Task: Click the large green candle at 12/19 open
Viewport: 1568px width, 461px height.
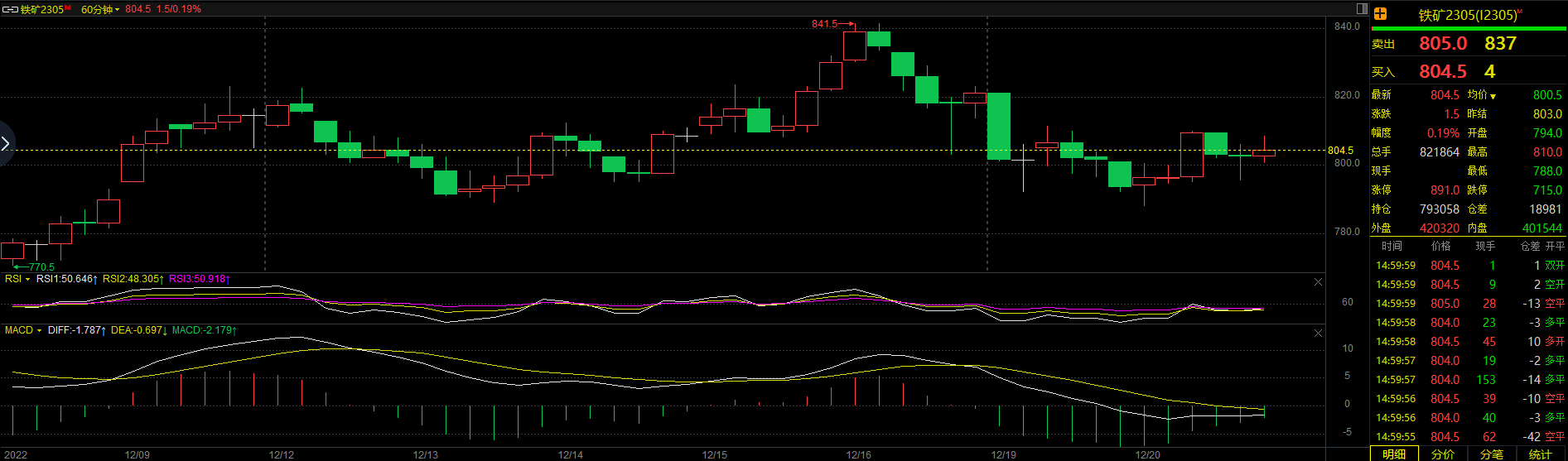Action: (x=999, y=126)
